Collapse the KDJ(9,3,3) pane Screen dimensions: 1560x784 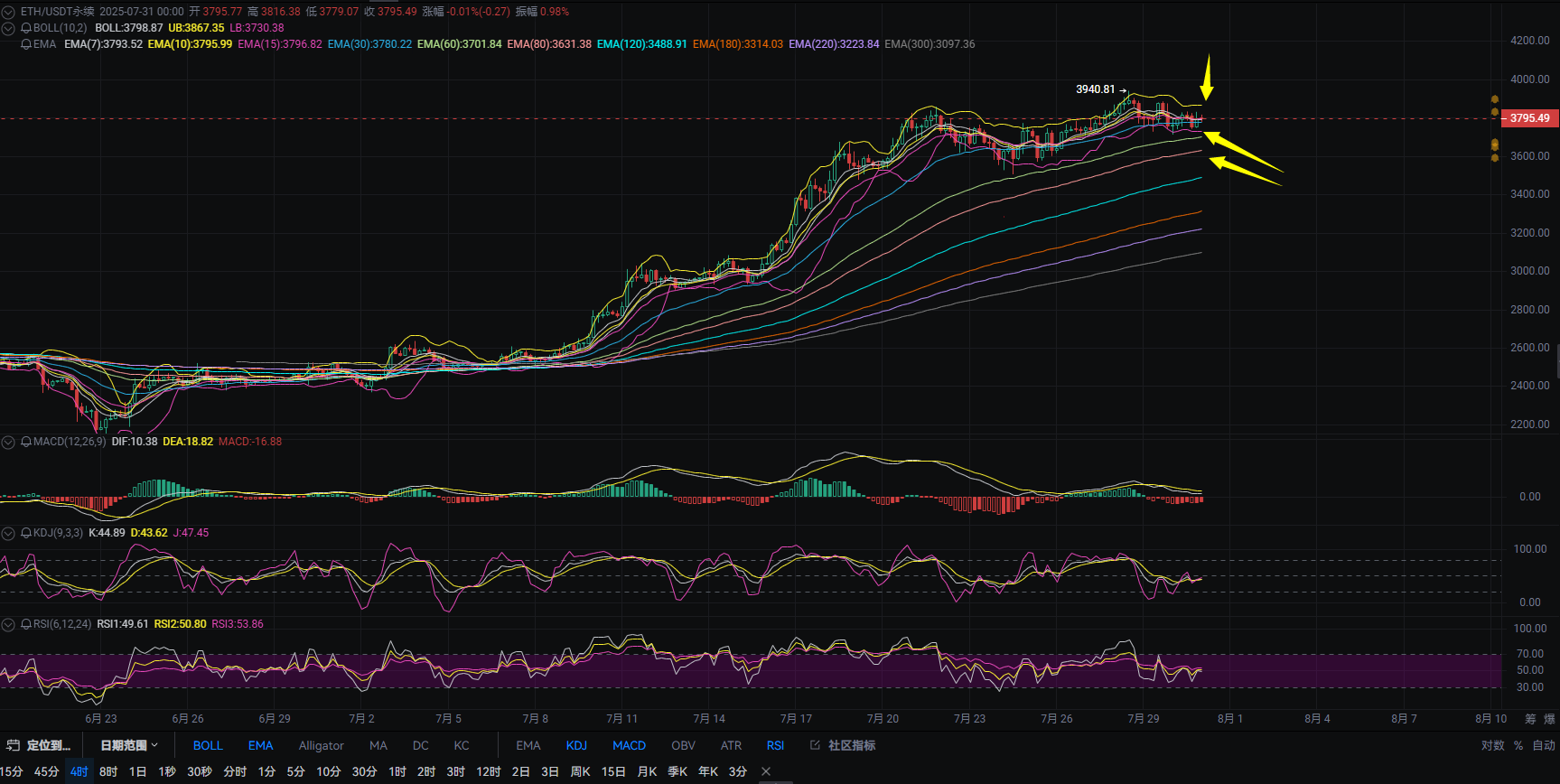(x=8, y=533)
